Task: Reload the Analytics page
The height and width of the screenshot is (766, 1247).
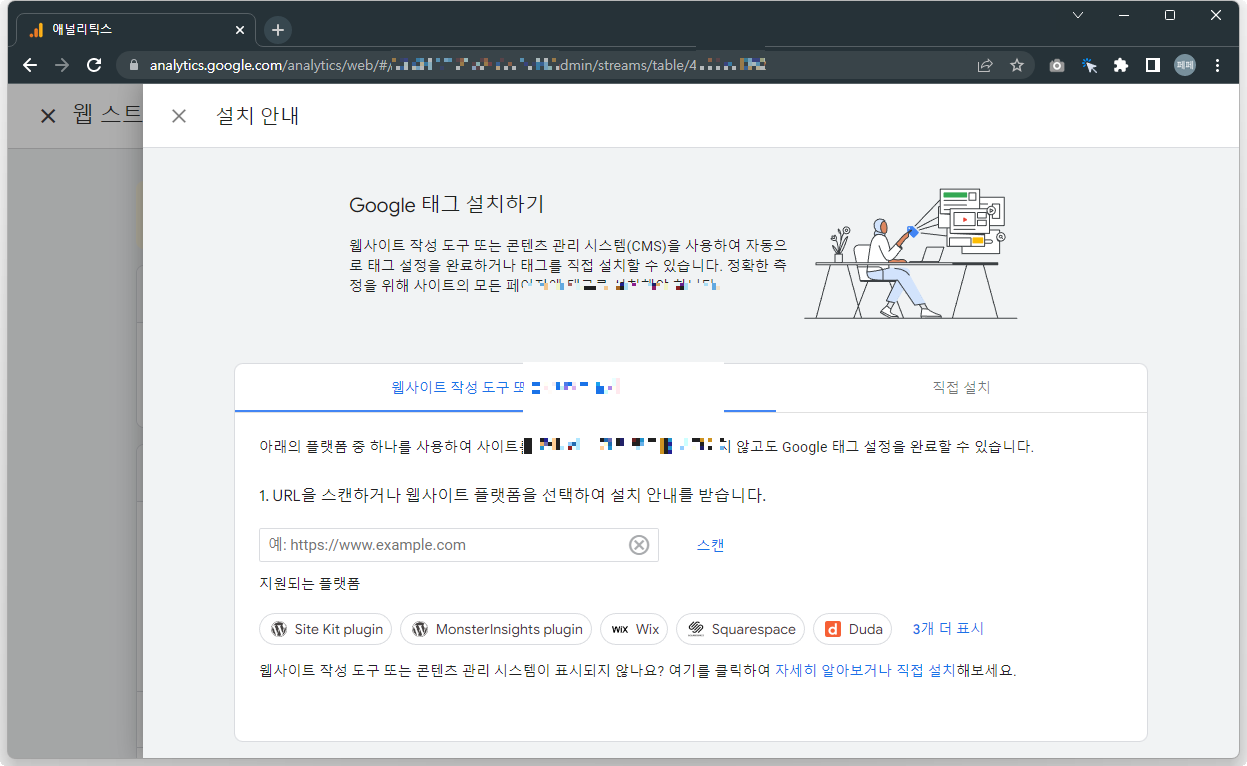Action: [94, 65]
